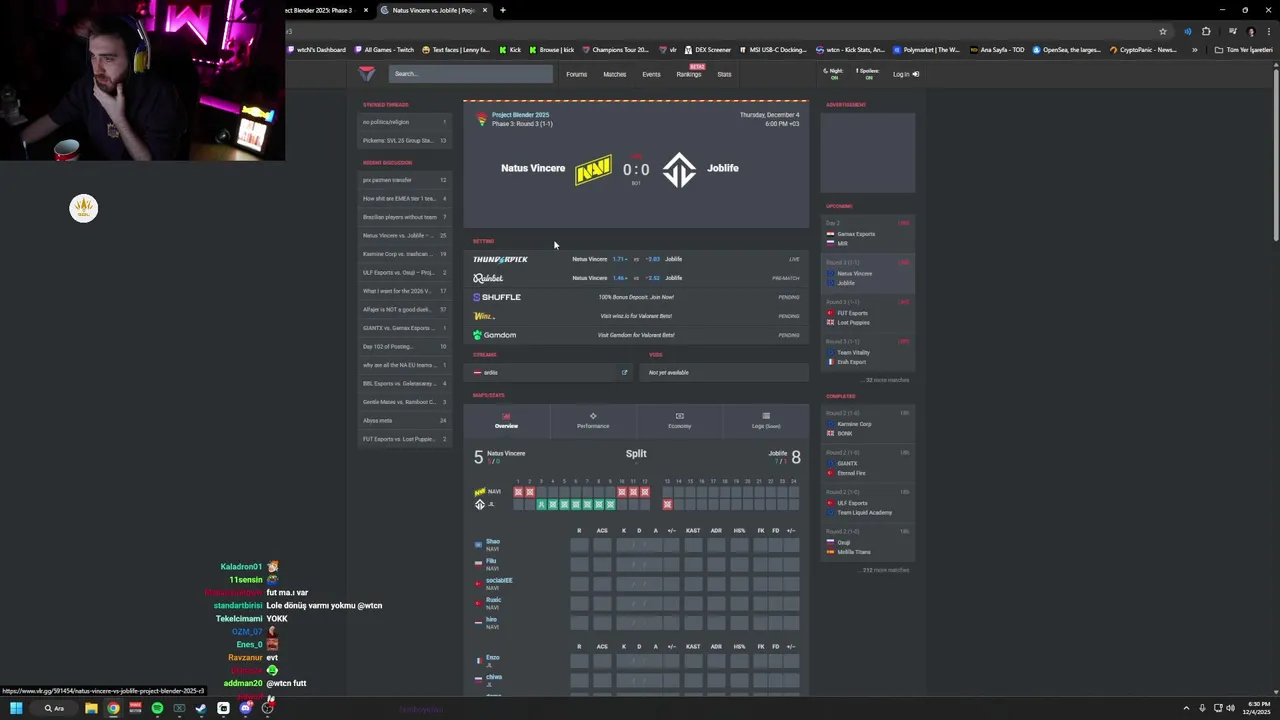
Task: Open the GIANTX vs Eternal Fire completed match
Action: click(868, 464)
